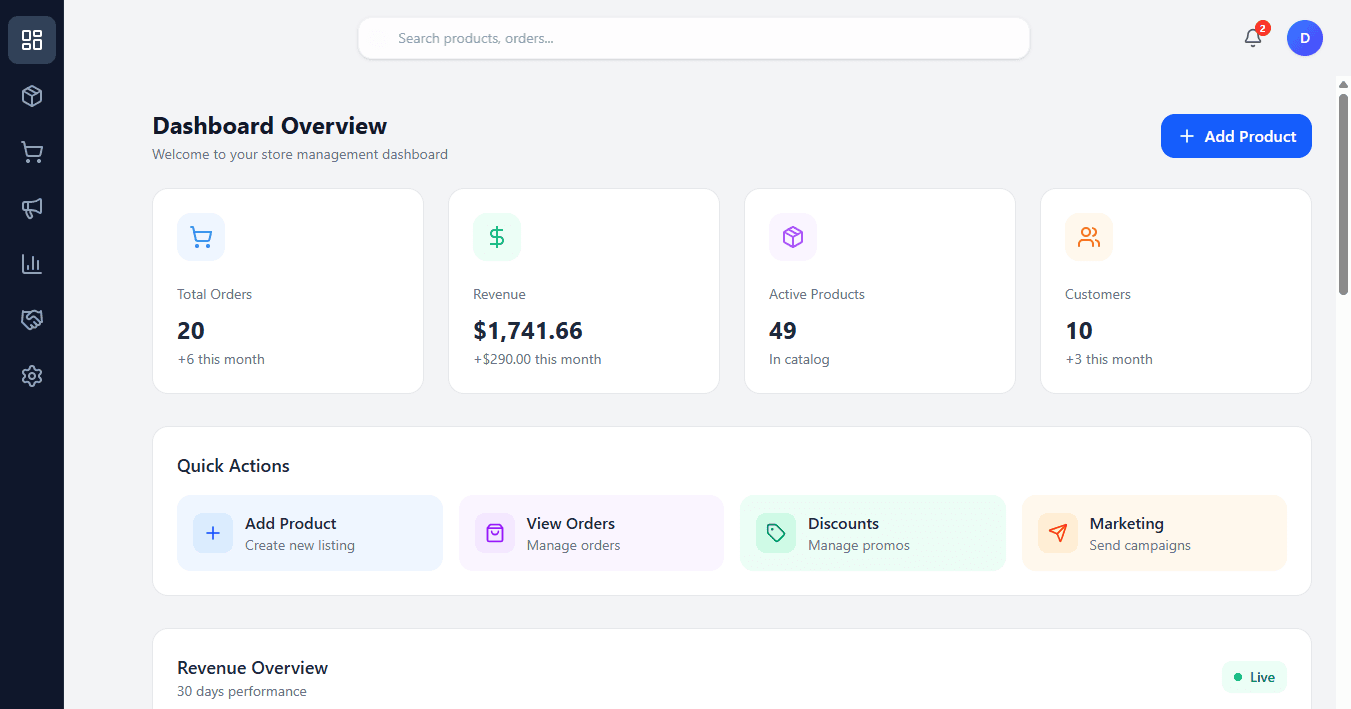
Task: Click the Marketing Send campaigns card
Action: [1154, 532]
